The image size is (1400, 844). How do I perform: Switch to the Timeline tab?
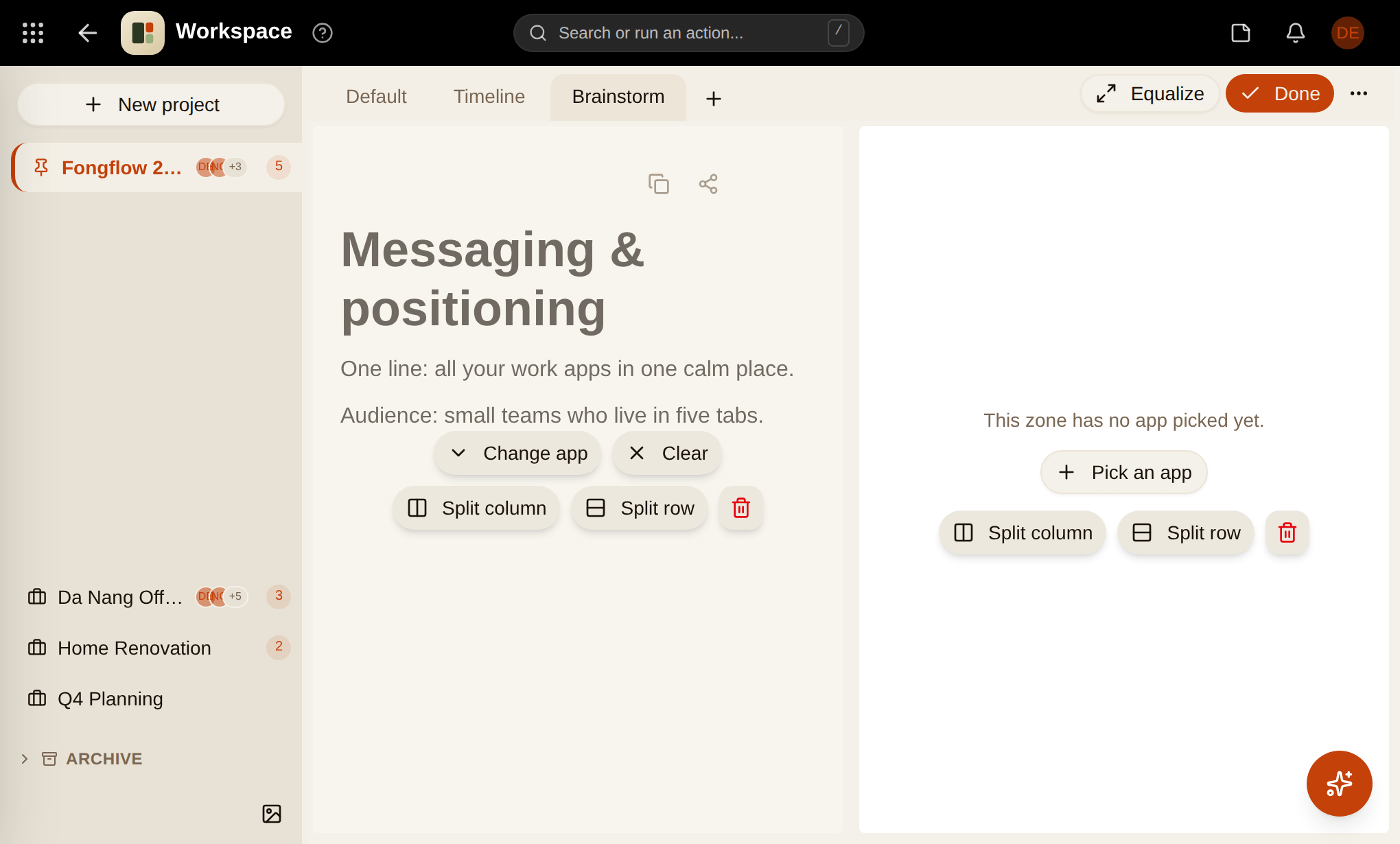click(489, 97)
